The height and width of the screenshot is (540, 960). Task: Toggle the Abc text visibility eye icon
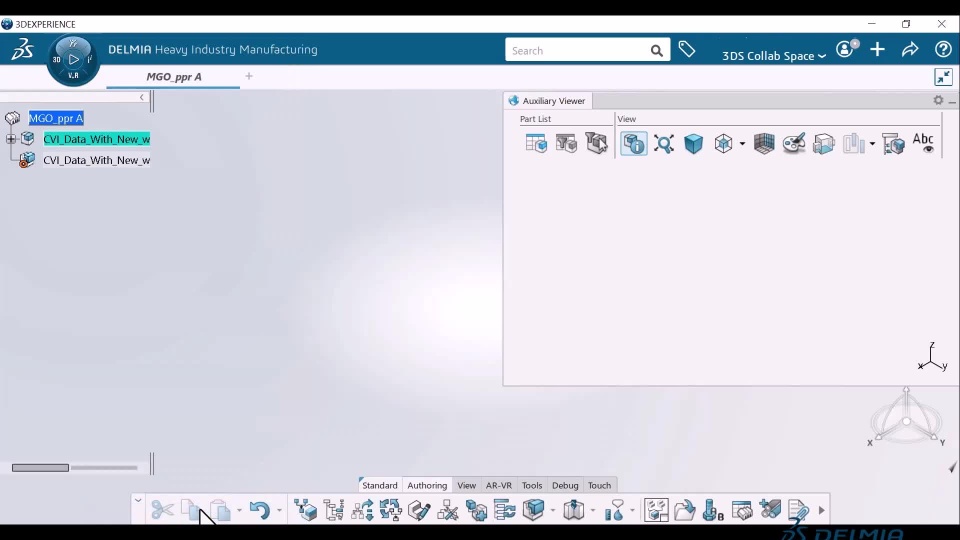point(923,143)
